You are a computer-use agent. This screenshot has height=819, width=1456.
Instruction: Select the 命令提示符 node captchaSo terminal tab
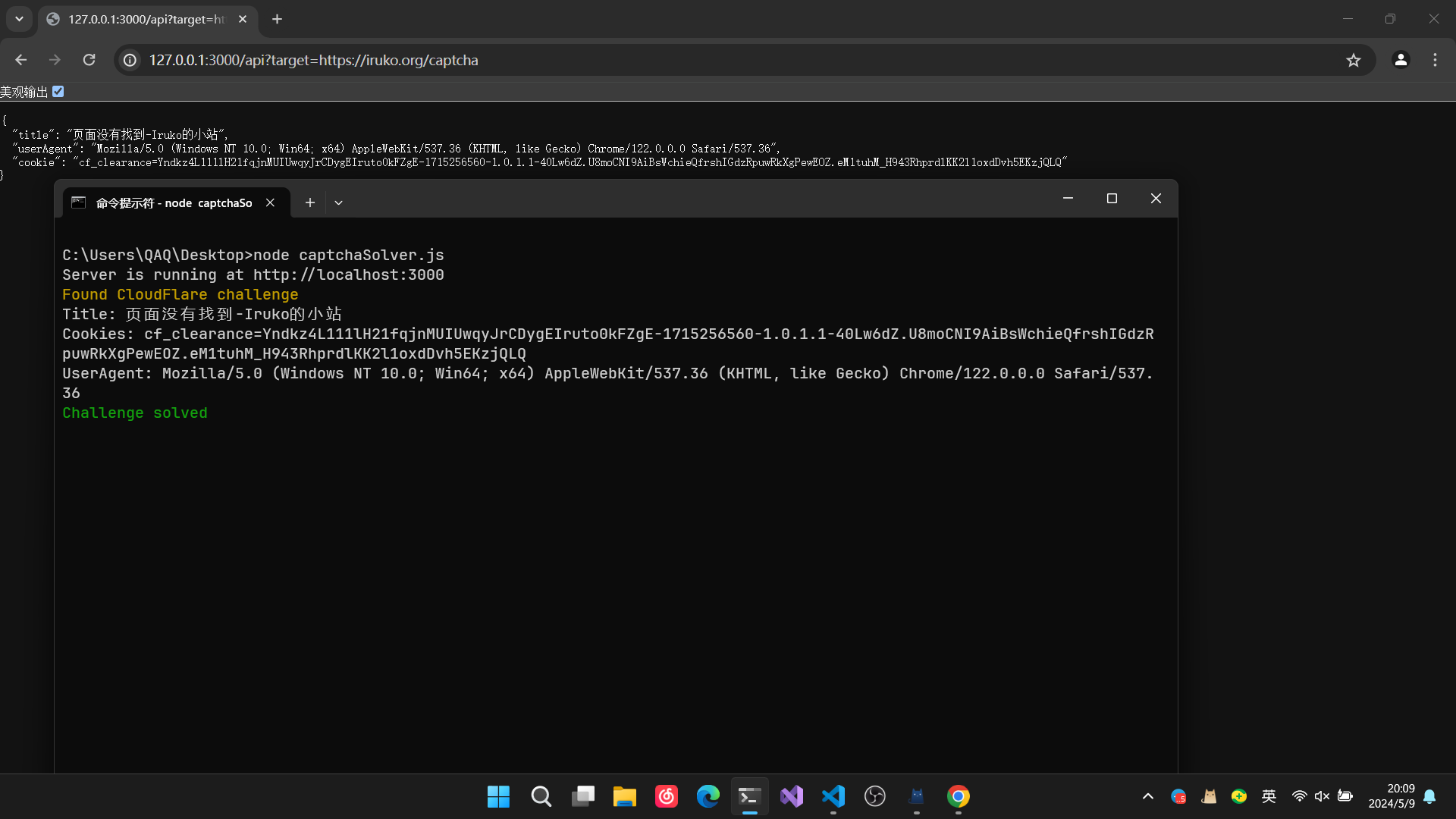174,202
